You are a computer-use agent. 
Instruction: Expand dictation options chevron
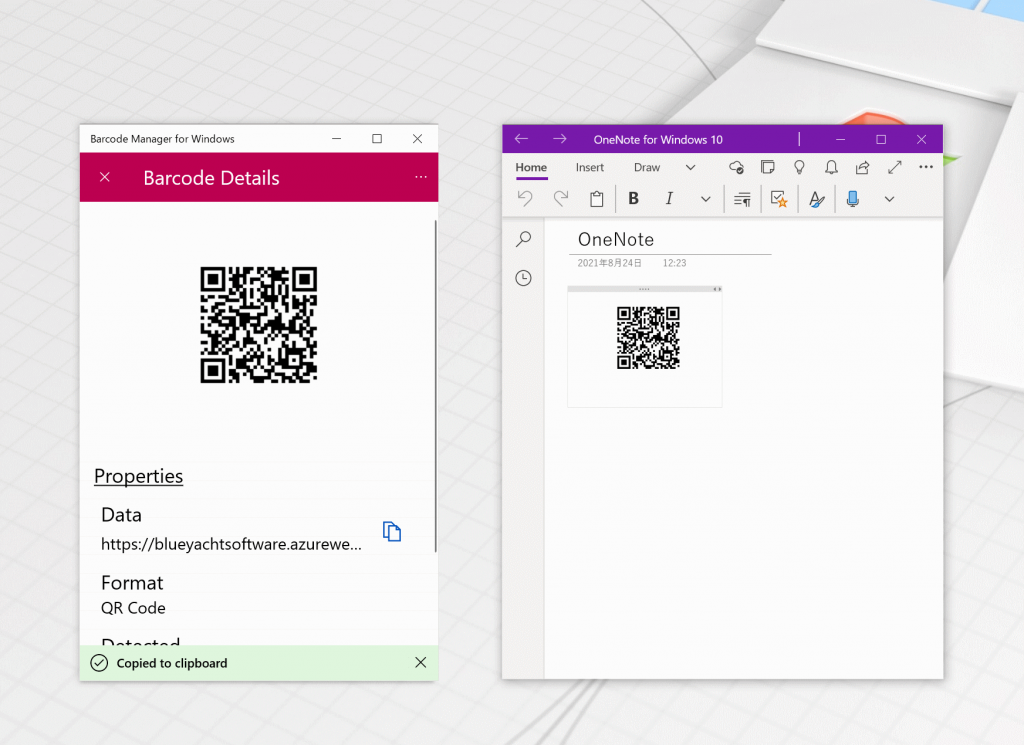(889, 199)
